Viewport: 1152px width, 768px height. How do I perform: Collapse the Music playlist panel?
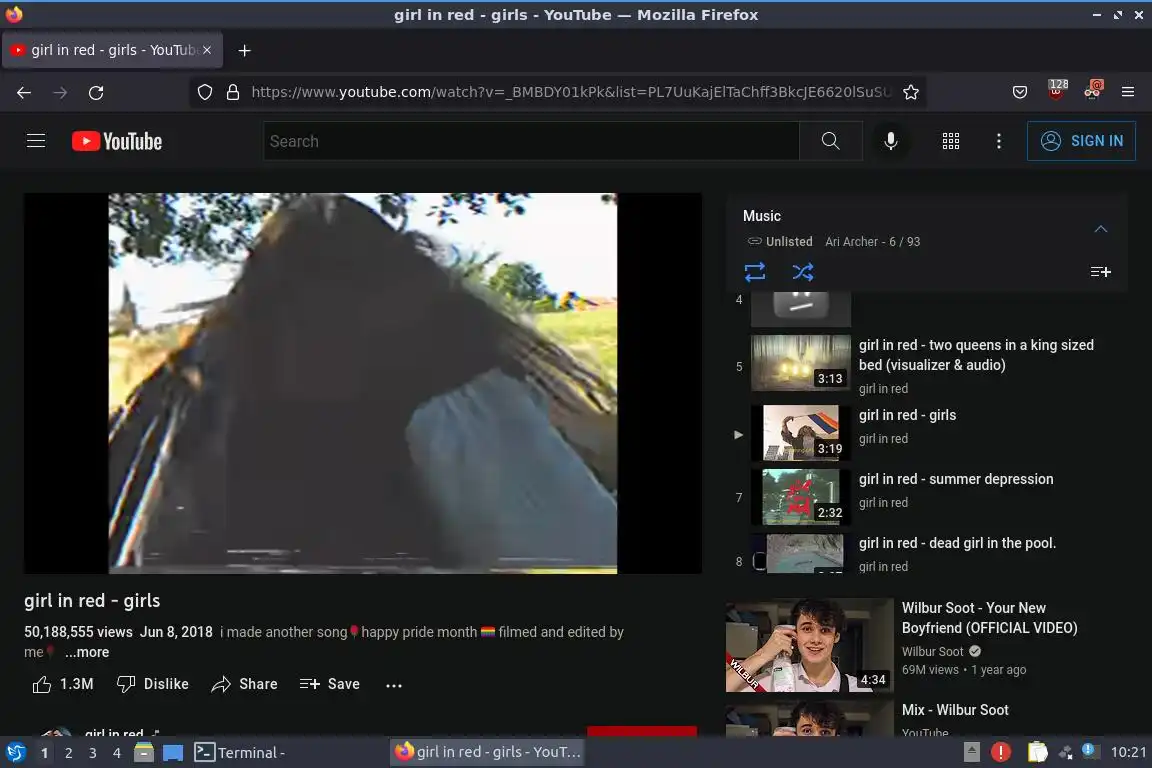tap(1101, 229)
